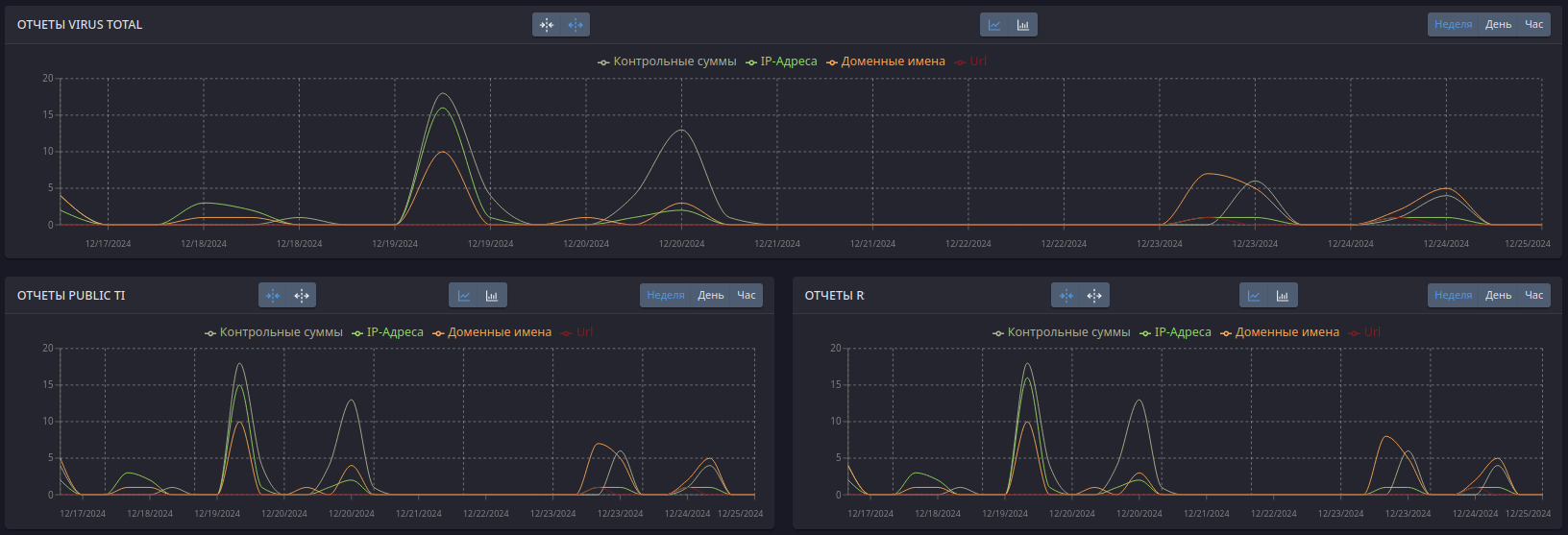Select Час period for Public TI reports
Screen dimensions: 1568x535
[x=747, y=296]
